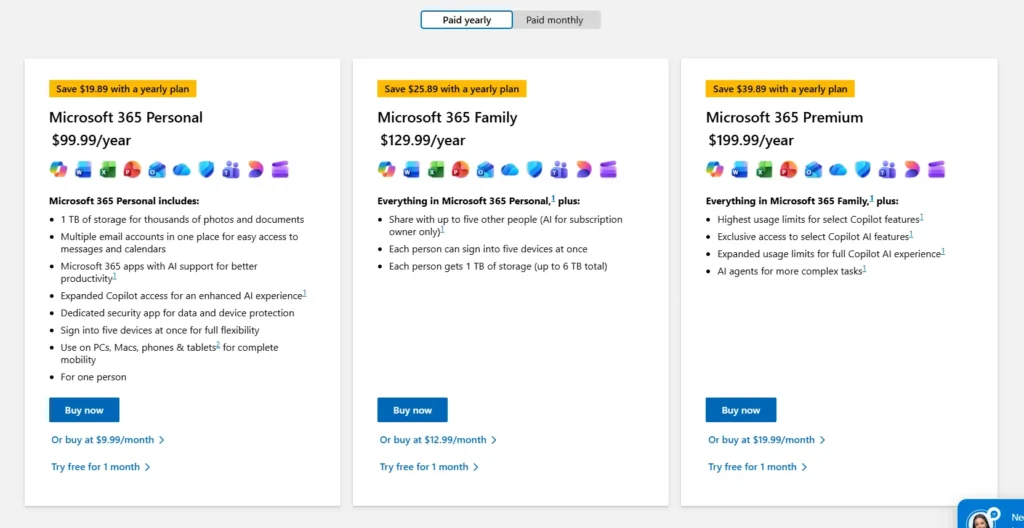Viewport: 1024px width, 528px height.
Task: Buy now Microsoft 365 Premium
Action: click(741, 410)
